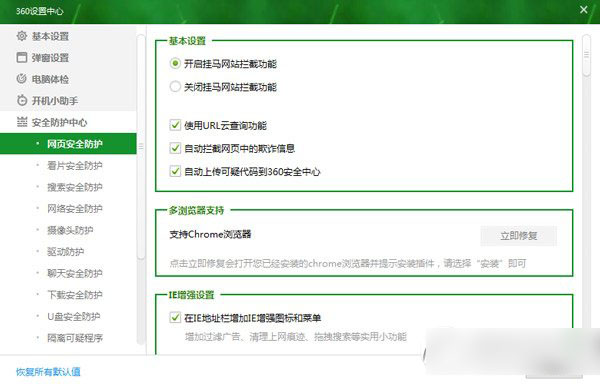
Task: Open 开机小助手 settings section
Action: tap(68, 100)
